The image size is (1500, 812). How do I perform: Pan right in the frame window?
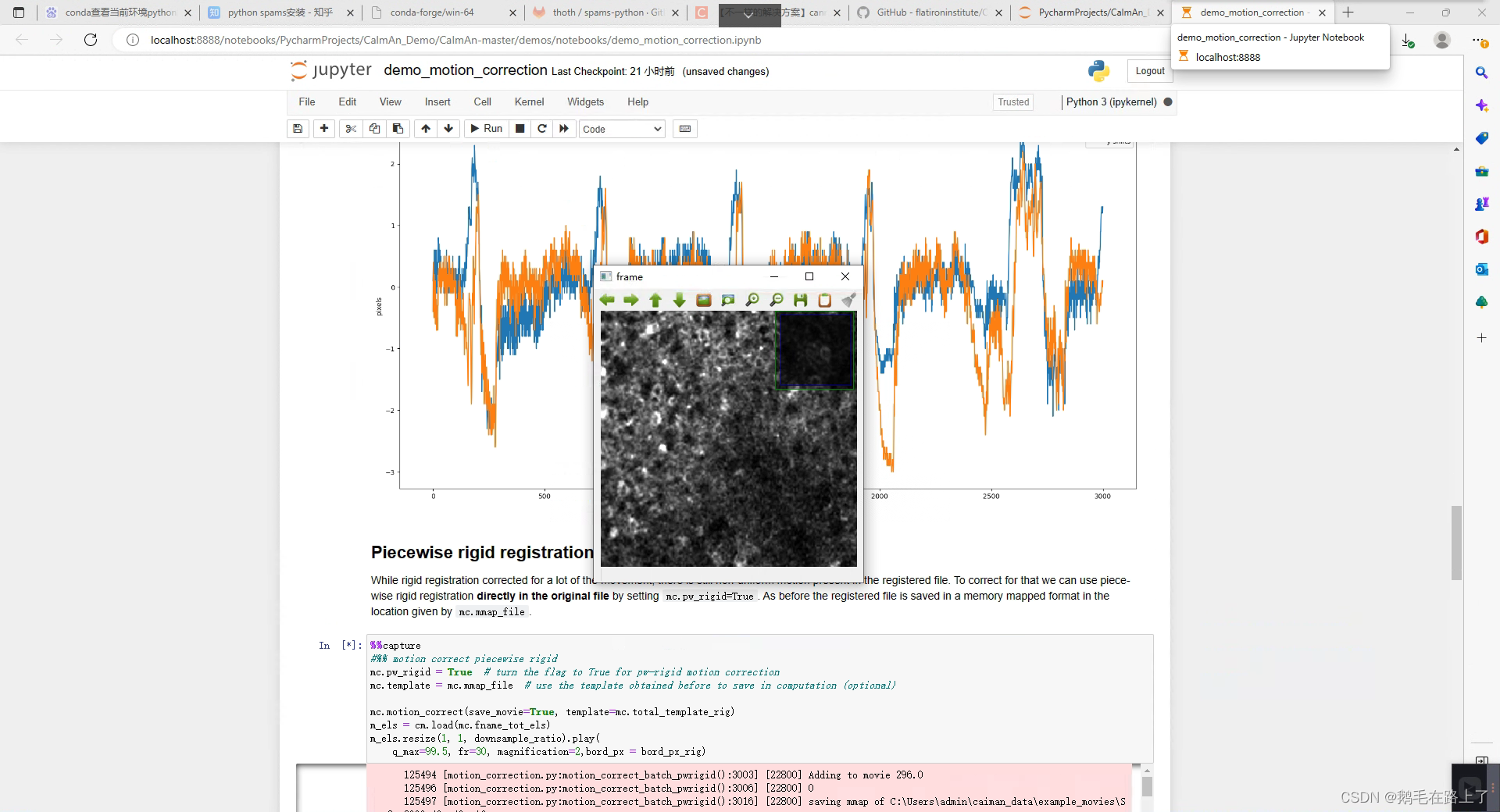click(631, 300)
